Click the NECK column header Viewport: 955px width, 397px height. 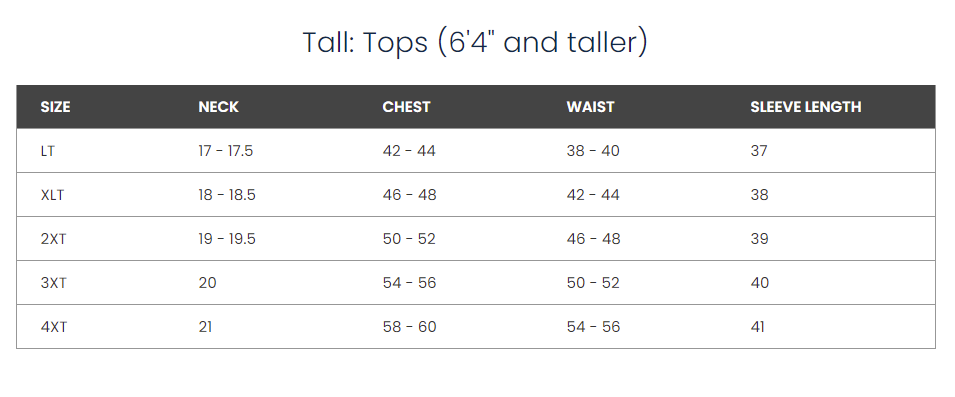tap(218, 107)
